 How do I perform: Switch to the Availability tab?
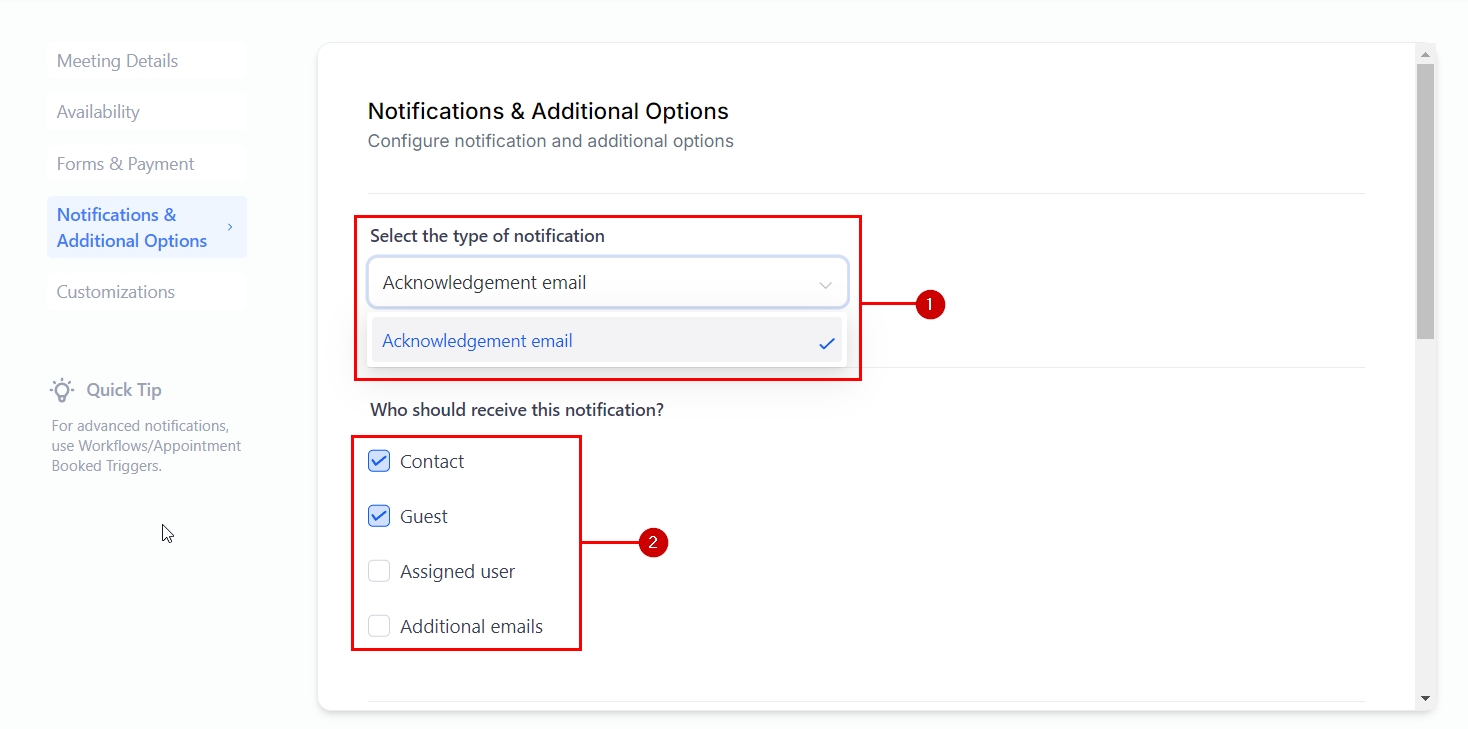(x=98, y=112)
